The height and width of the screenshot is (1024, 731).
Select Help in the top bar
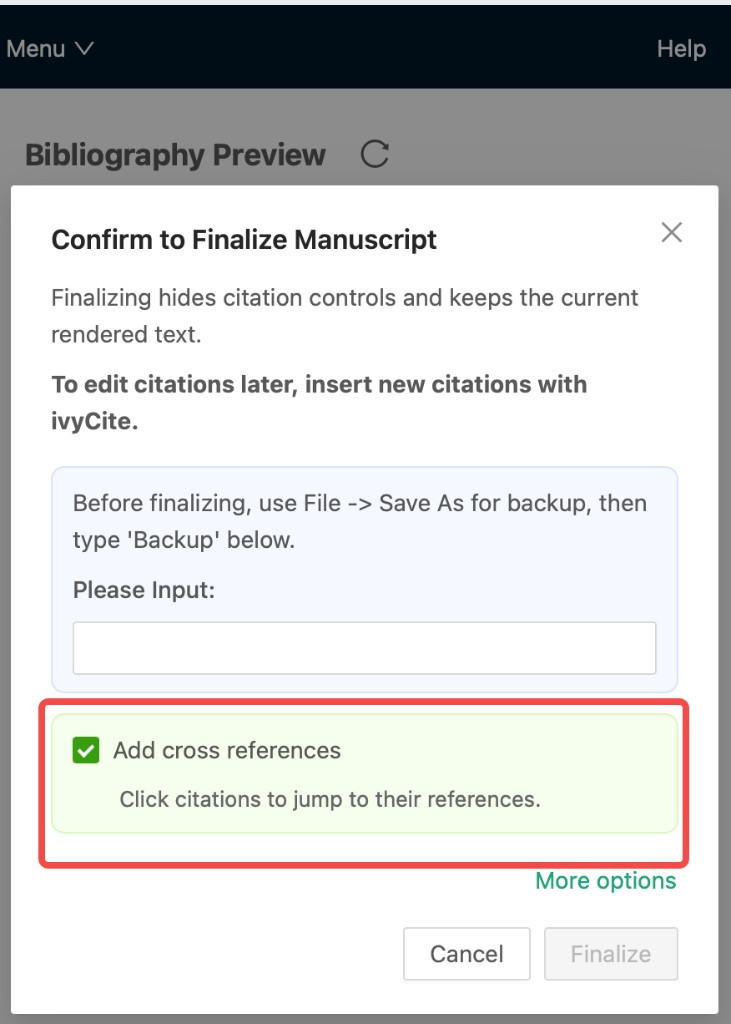click(x=681, y=48)
